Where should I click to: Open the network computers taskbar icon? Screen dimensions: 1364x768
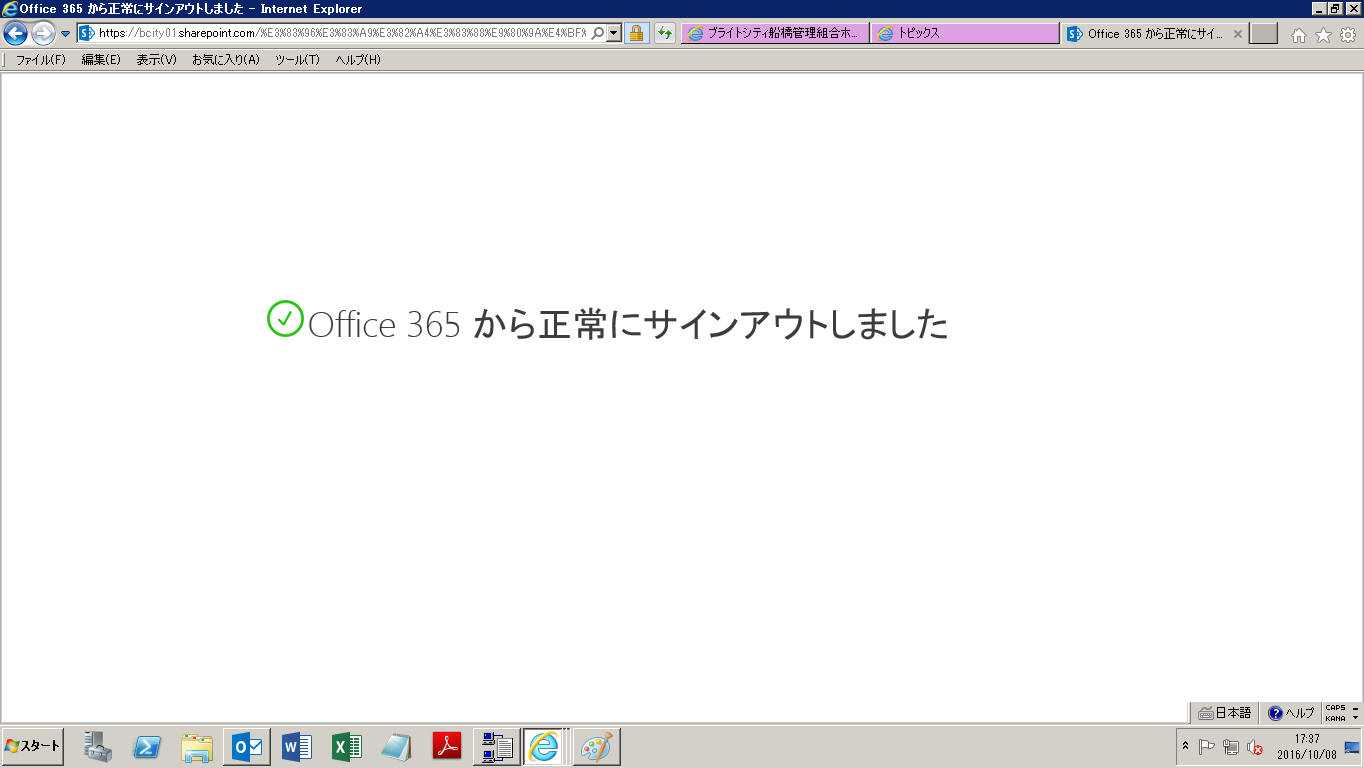point(497,747)
